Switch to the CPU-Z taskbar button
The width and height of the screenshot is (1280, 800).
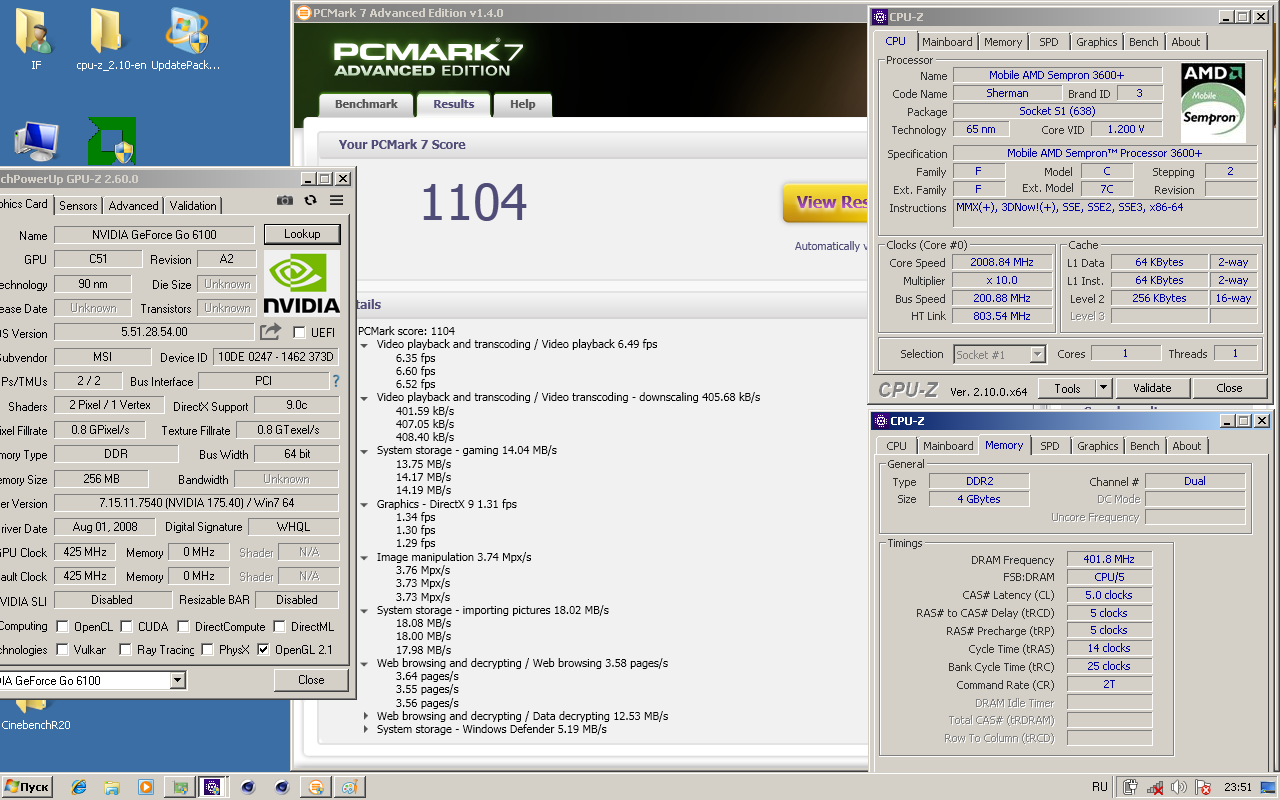[x=212, y=787]
